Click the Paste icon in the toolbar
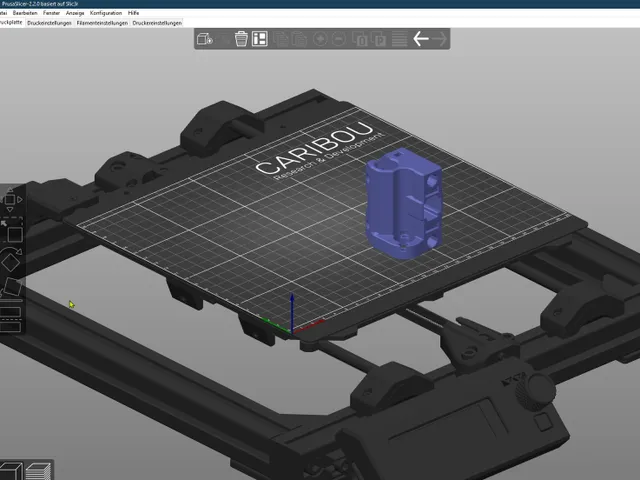Image resolution: width=640 pixels, height=480 pixels. [x=299, y=39]
